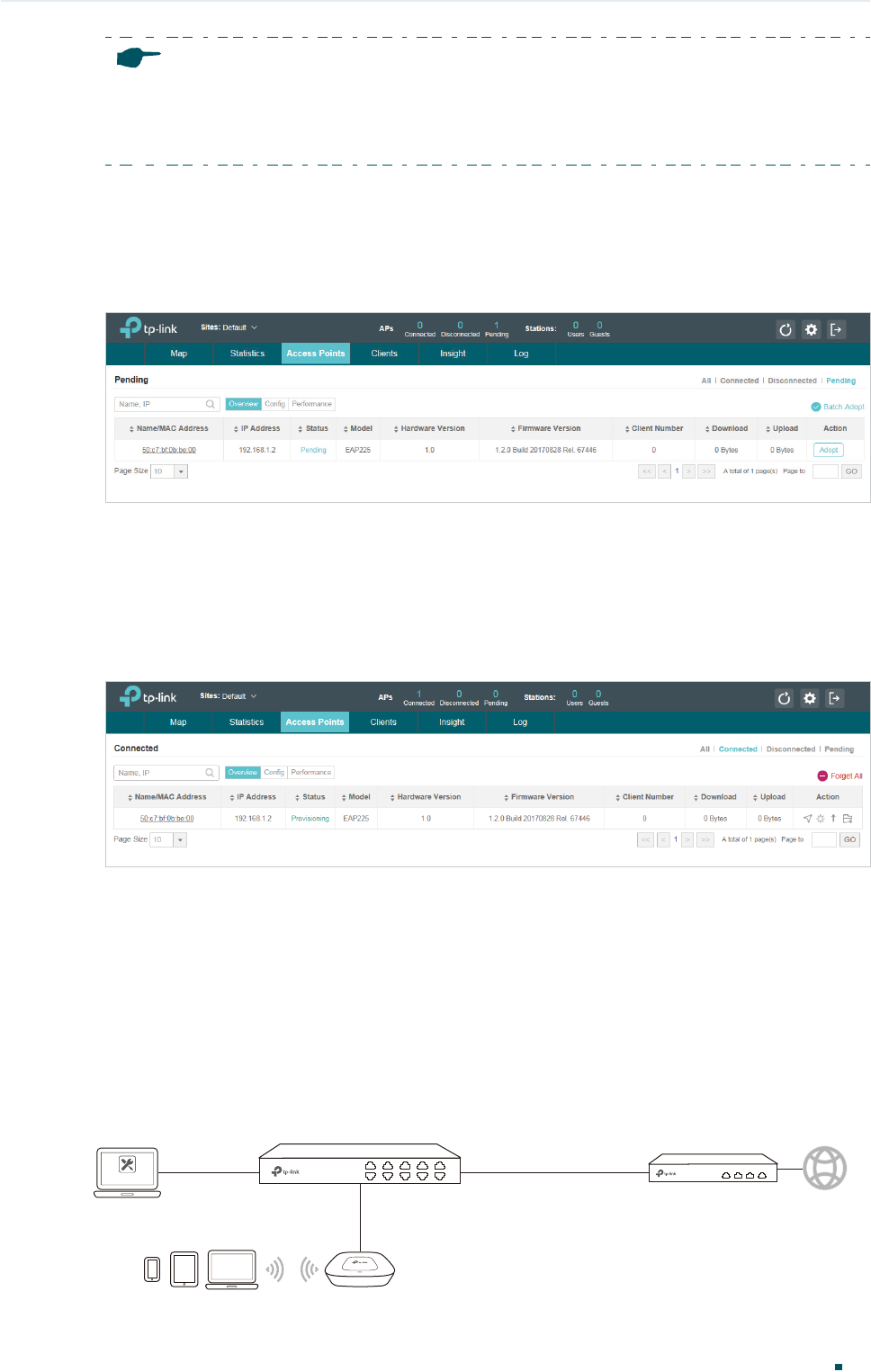Screen dimensions: 871x1372
Task: Click Forget All link text
Action: click(x=847, y=776)
